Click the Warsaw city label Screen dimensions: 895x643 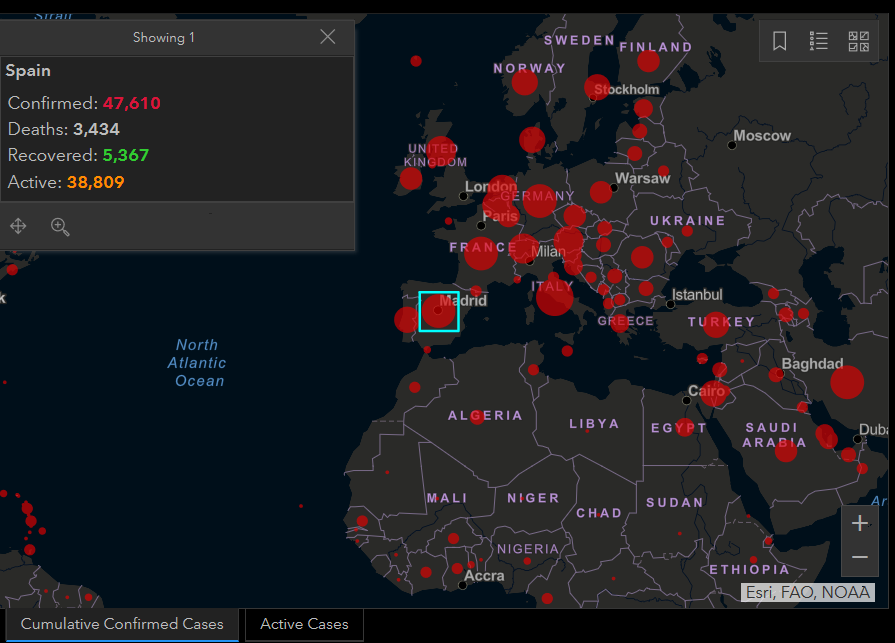642,179
